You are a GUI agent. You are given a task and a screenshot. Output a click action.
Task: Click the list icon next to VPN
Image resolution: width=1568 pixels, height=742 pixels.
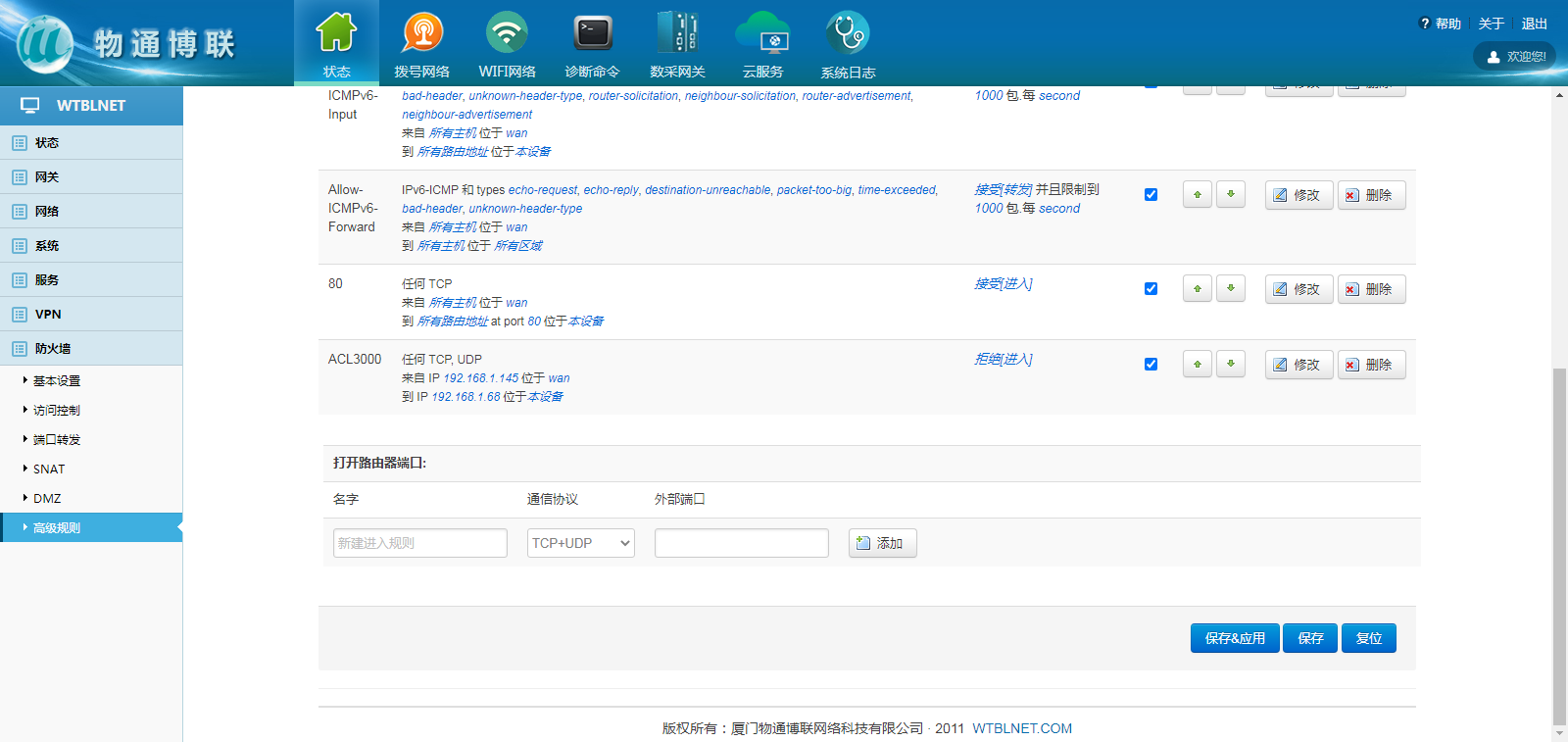tap(20, 315)
